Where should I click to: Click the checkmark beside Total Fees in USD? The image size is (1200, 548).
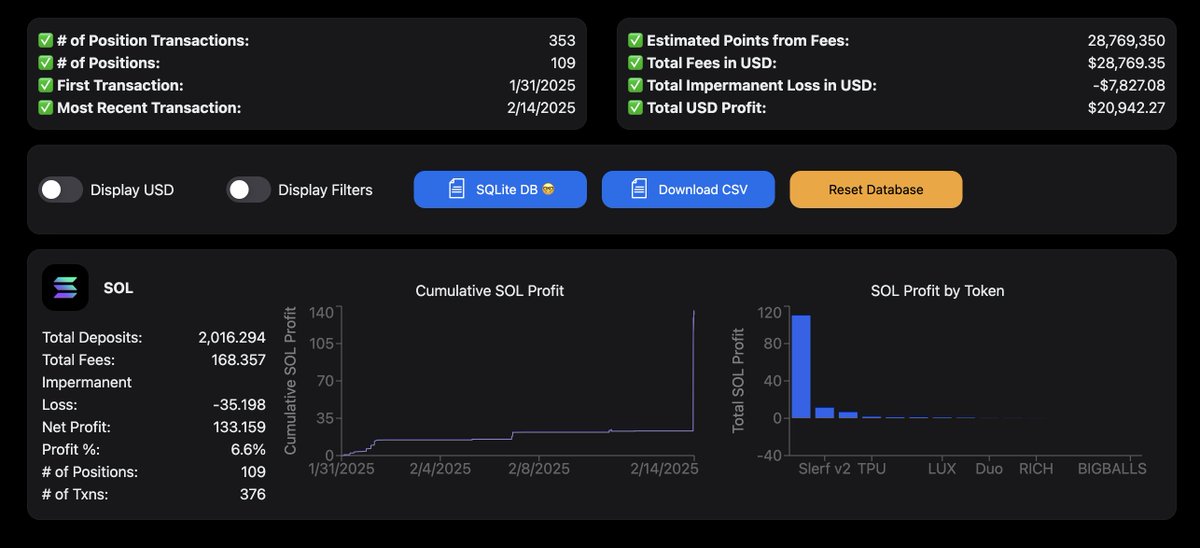pos(635,63)
